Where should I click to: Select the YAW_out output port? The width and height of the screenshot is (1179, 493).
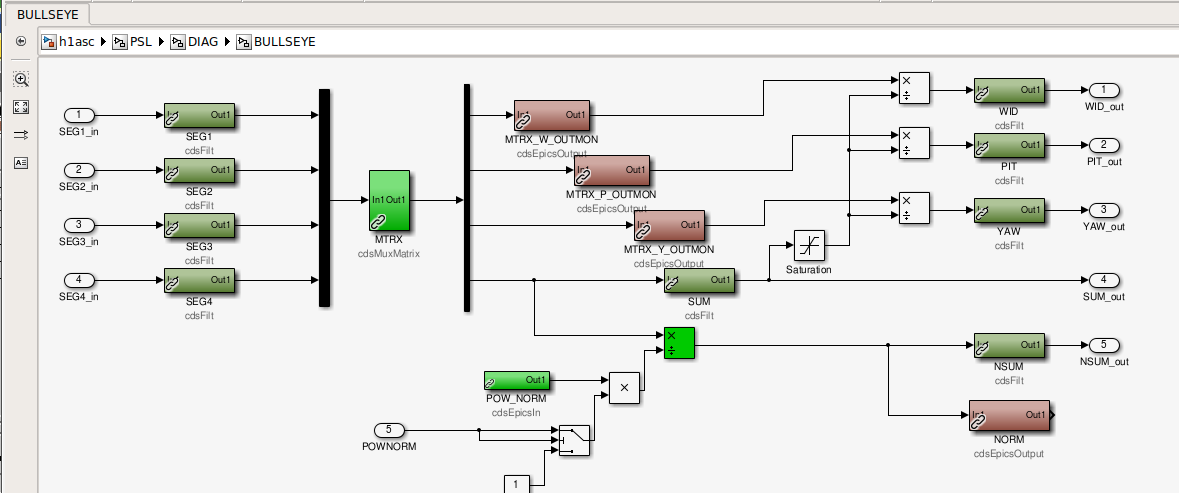click(x=1105, y=210)
